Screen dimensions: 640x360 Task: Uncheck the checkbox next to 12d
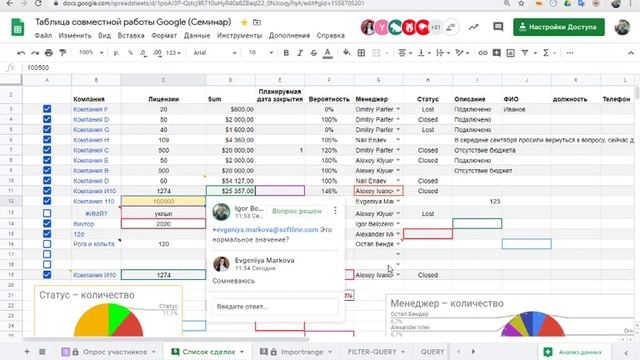click(47, 233)
